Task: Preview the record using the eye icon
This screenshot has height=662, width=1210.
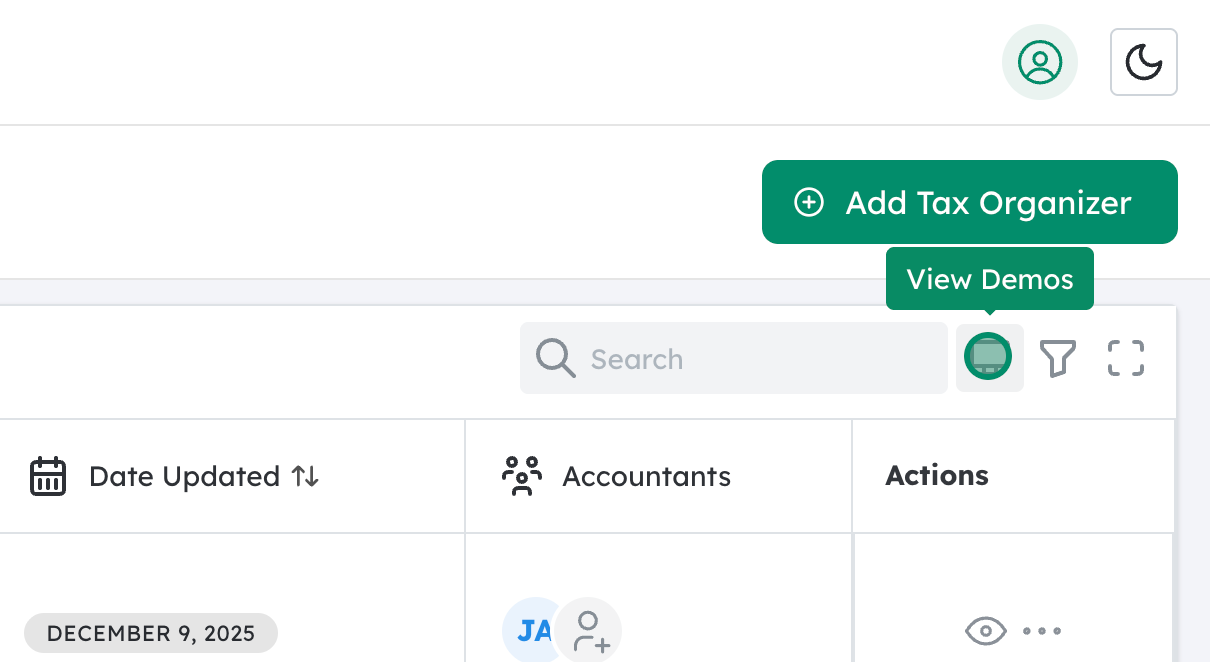Action: click(x=987, y=631)
